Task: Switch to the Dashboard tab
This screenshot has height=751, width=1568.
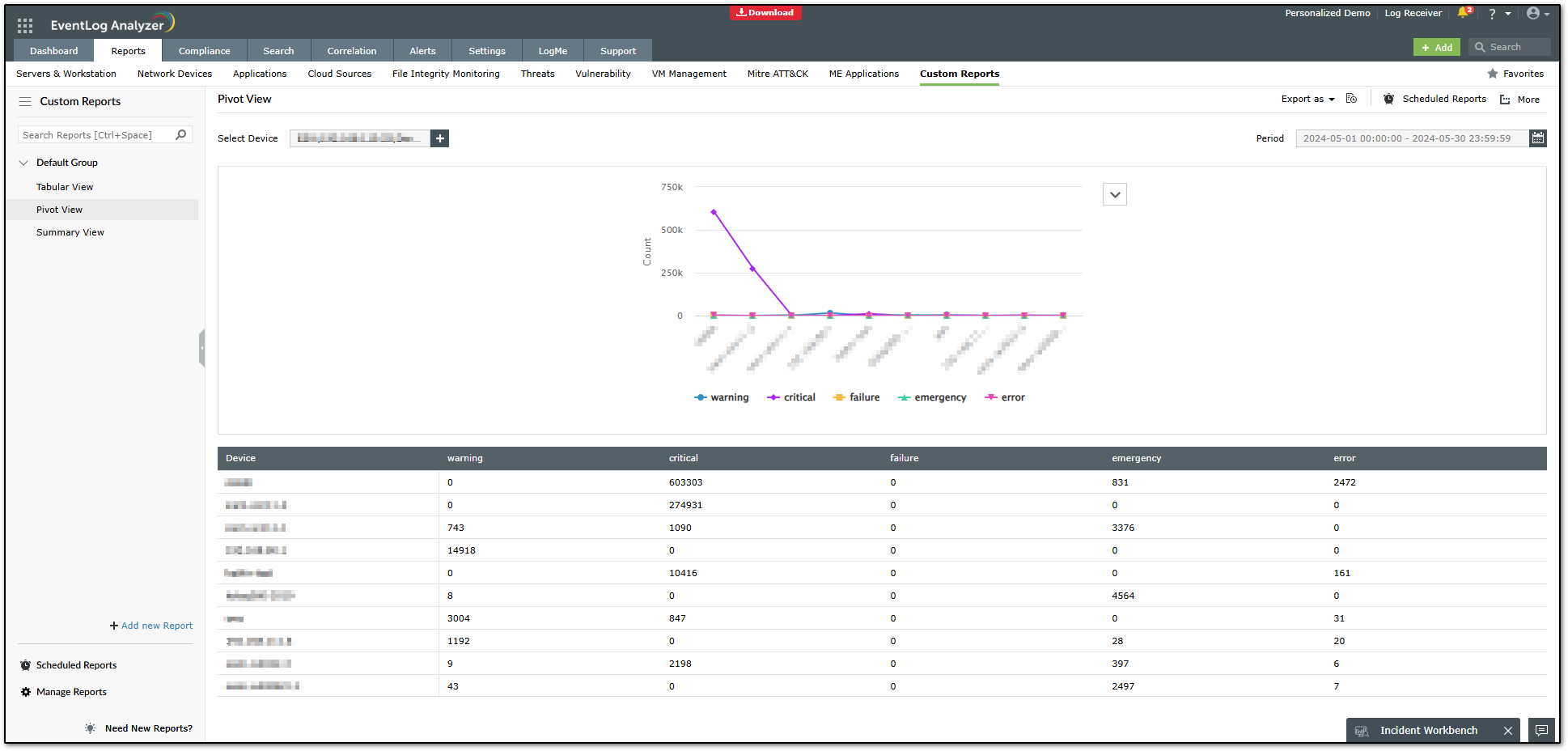Action: (x=54, y=50)
